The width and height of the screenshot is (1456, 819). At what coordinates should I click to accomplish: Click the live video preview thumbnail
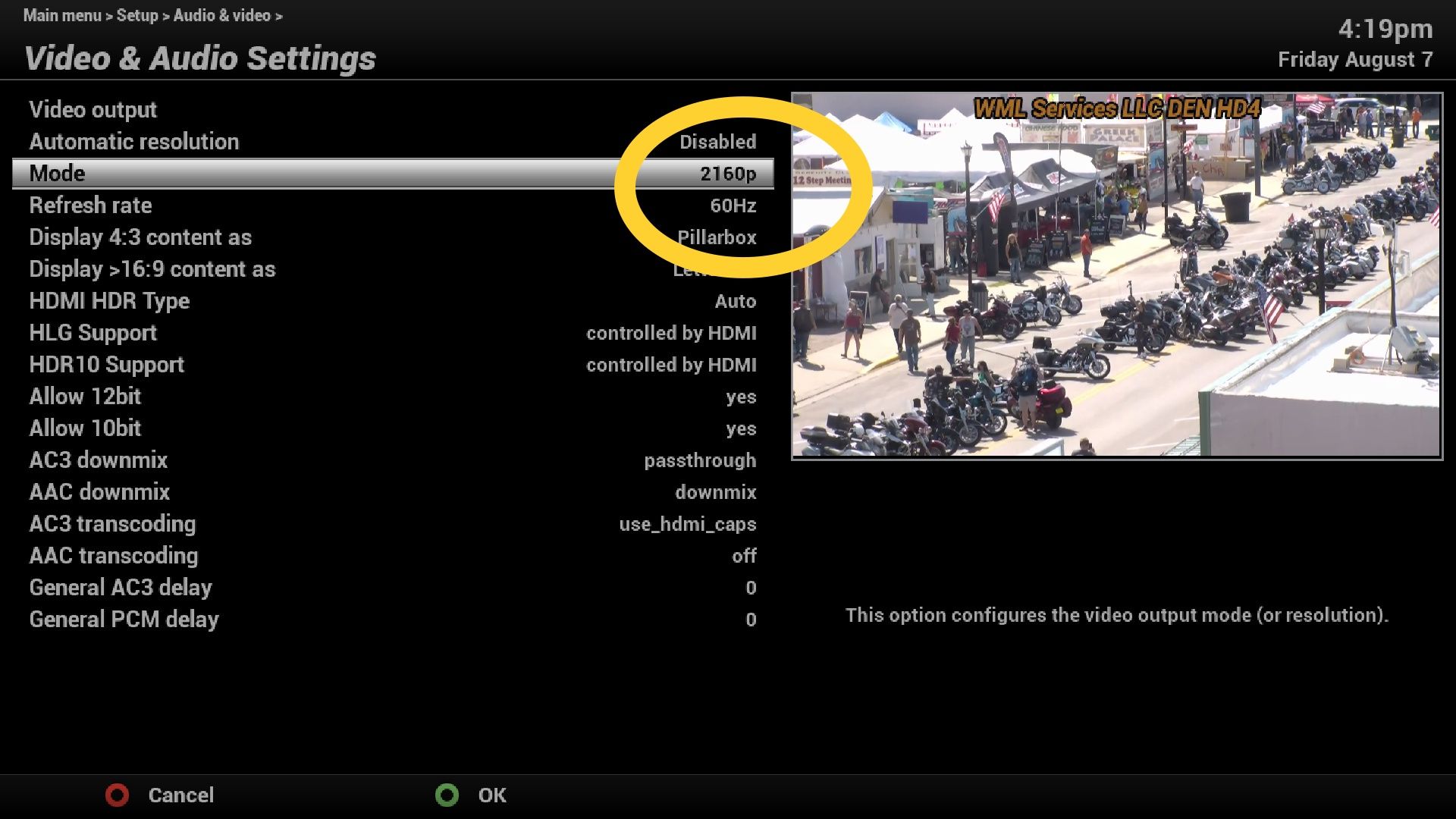(x=1116, y=275)
